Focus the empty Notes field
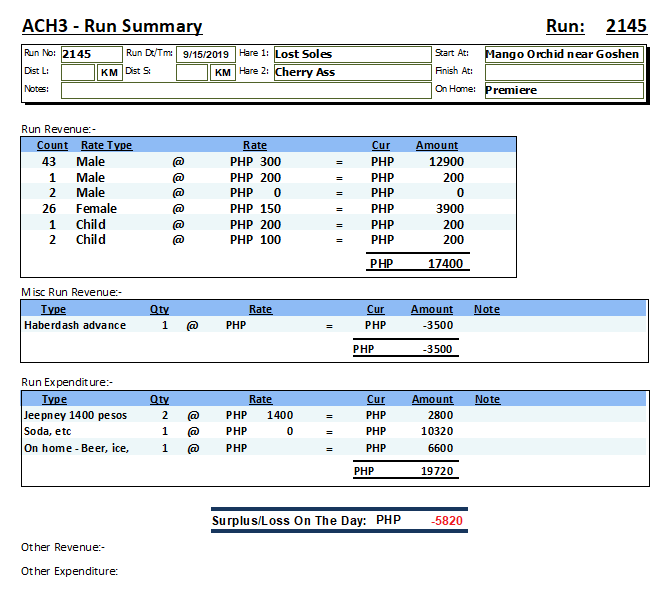Image resolution: width=672 pixels, height=595 pixels. point(245,90)
